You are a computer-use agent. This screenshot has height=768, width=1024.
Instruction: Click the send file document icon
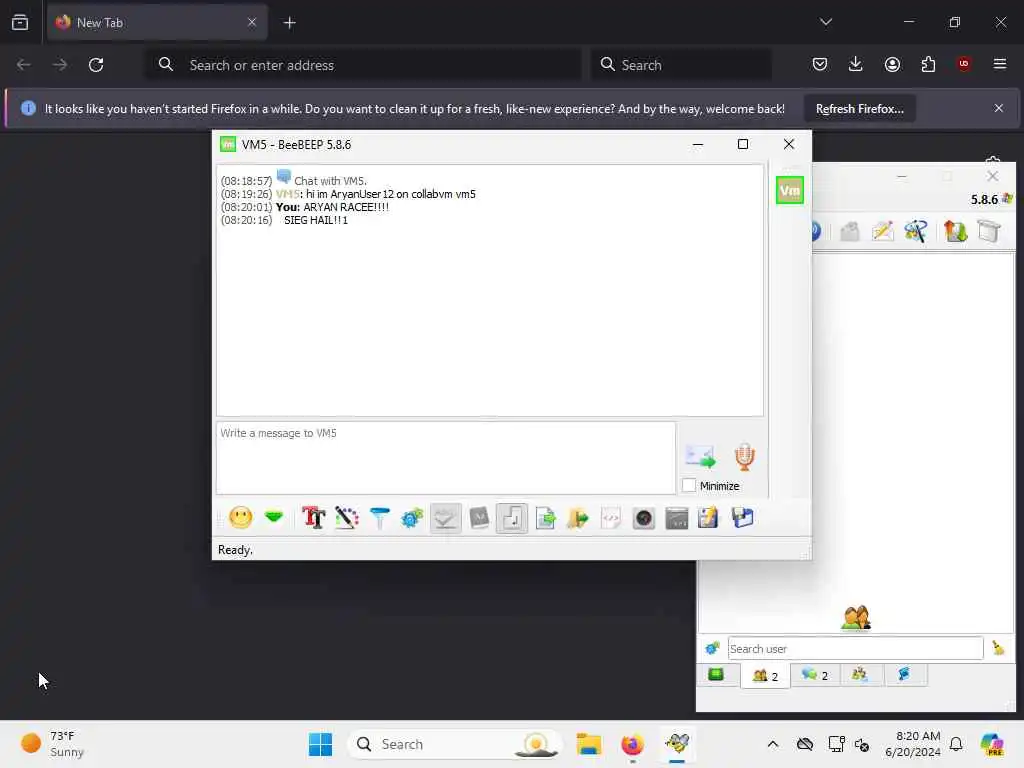(545, 519)
